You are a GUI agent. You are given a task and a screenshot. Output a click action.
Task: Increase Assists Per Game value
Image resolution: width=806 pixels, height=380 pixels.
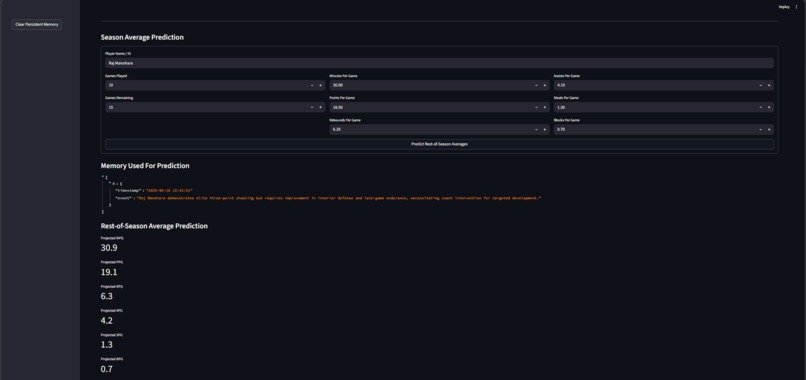(x=770, y=85)
